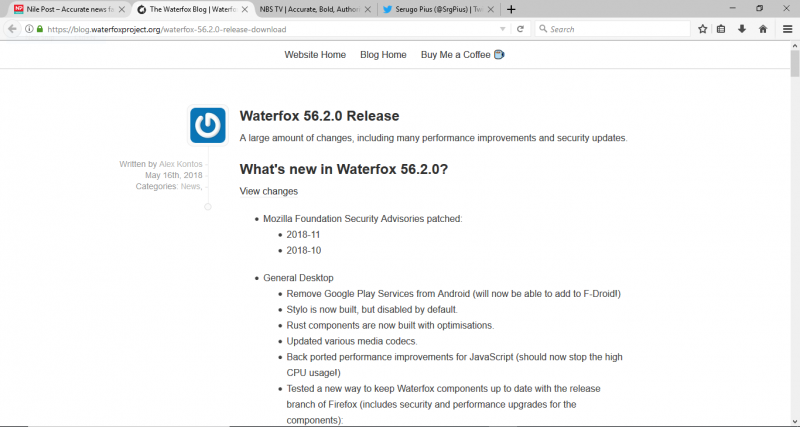Bookmark this page with the star icon
Image resolution: width=800 pixels, height=427 pixels.
click(703, 29)
